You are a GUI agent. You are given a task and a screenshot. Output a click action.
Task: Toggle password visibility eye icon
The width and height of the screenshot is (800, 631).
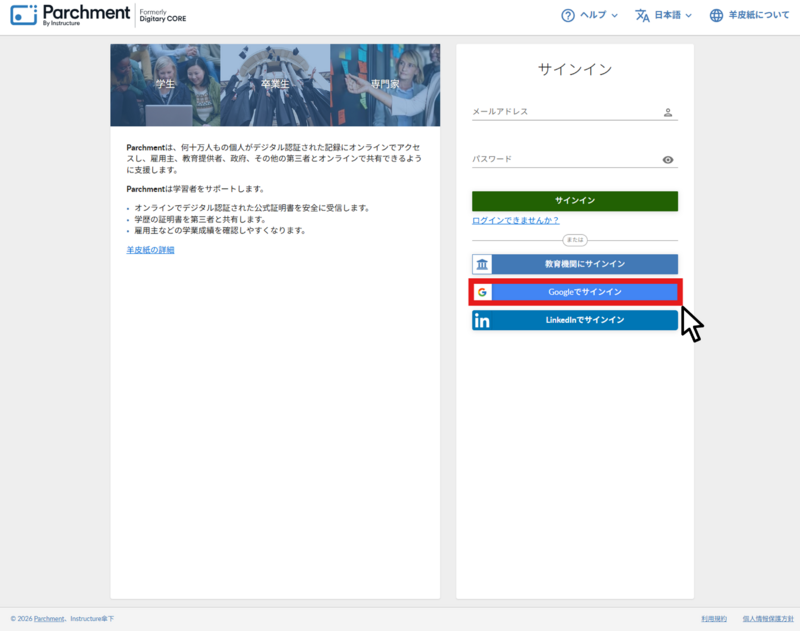[668, 160]
